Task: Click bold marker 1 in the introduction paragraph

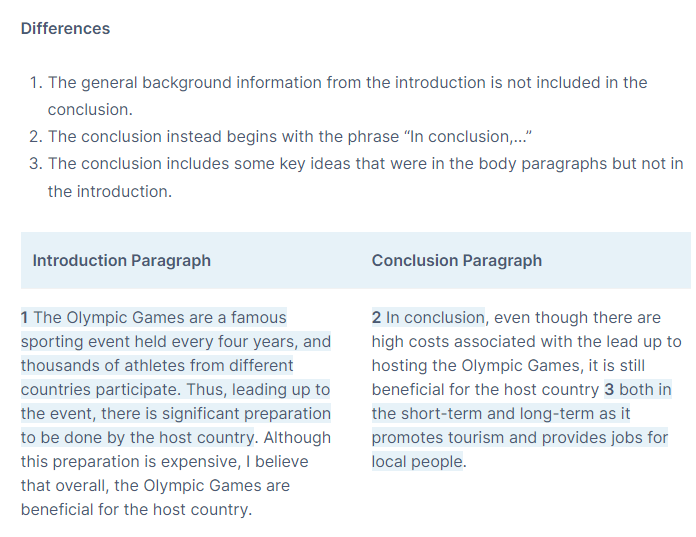Action: (25, 318)
